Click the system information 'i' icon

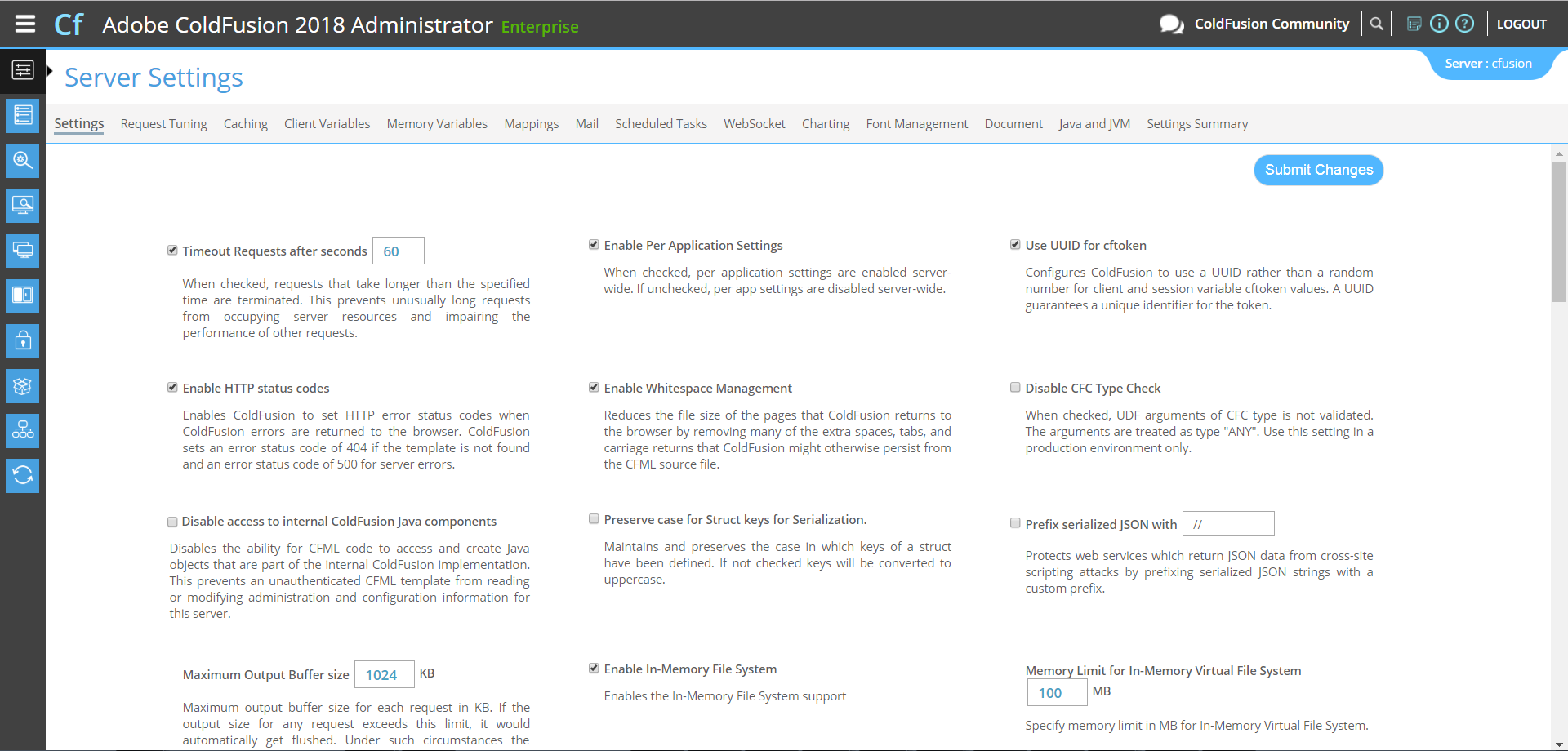[x=1440, y=24]
